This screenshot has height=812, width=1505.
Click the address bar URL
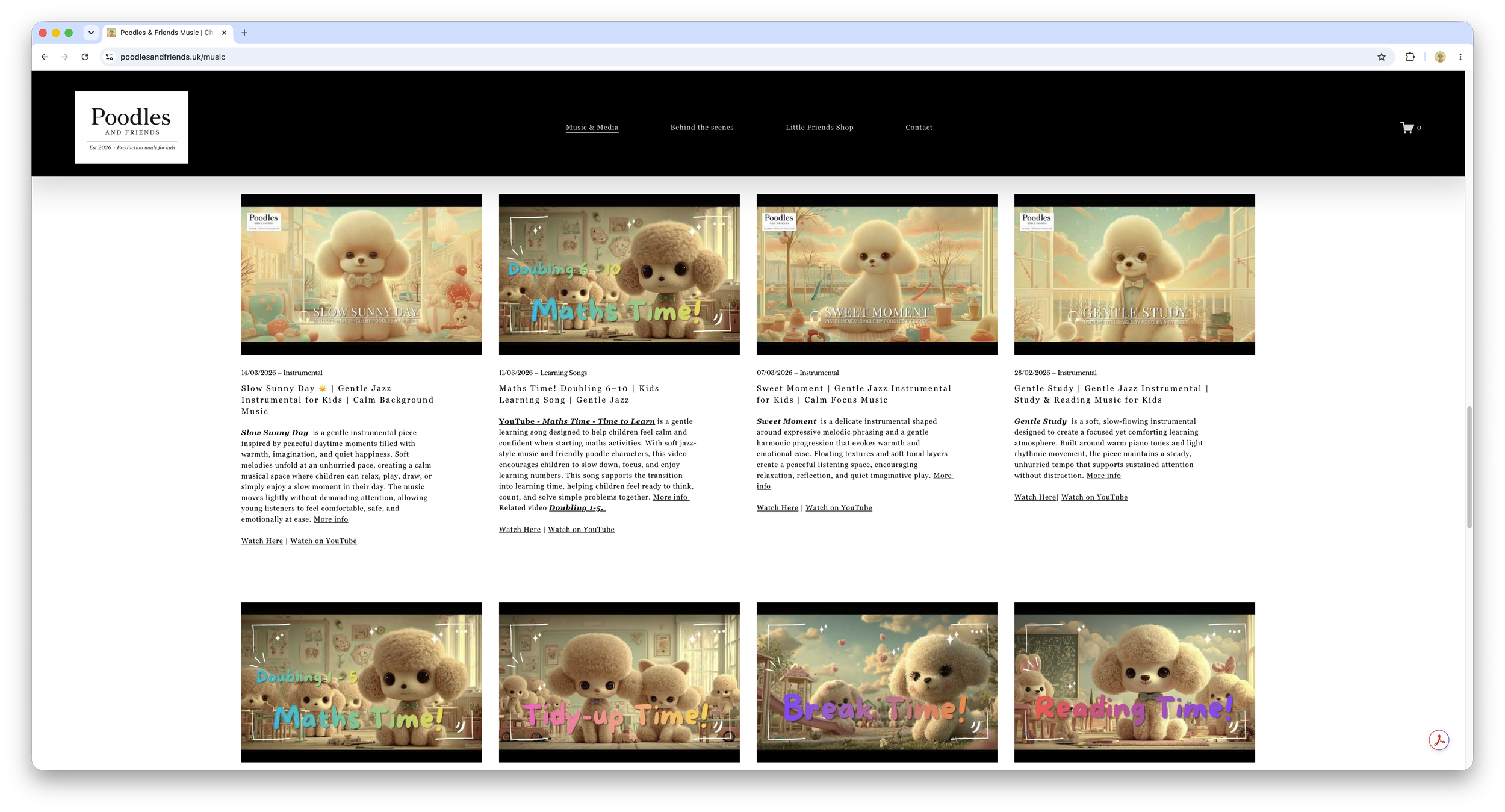point(173,57)
